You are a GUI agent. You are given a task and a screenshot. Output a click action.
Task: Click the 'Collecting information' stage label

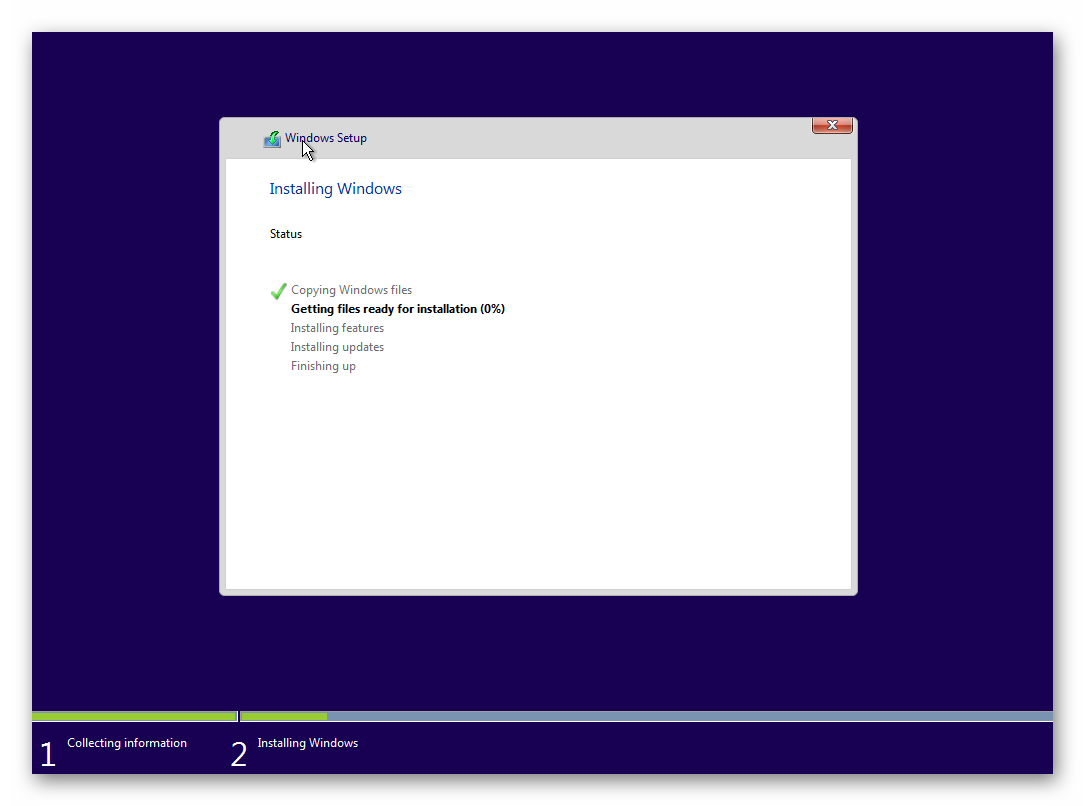[127, 742]
